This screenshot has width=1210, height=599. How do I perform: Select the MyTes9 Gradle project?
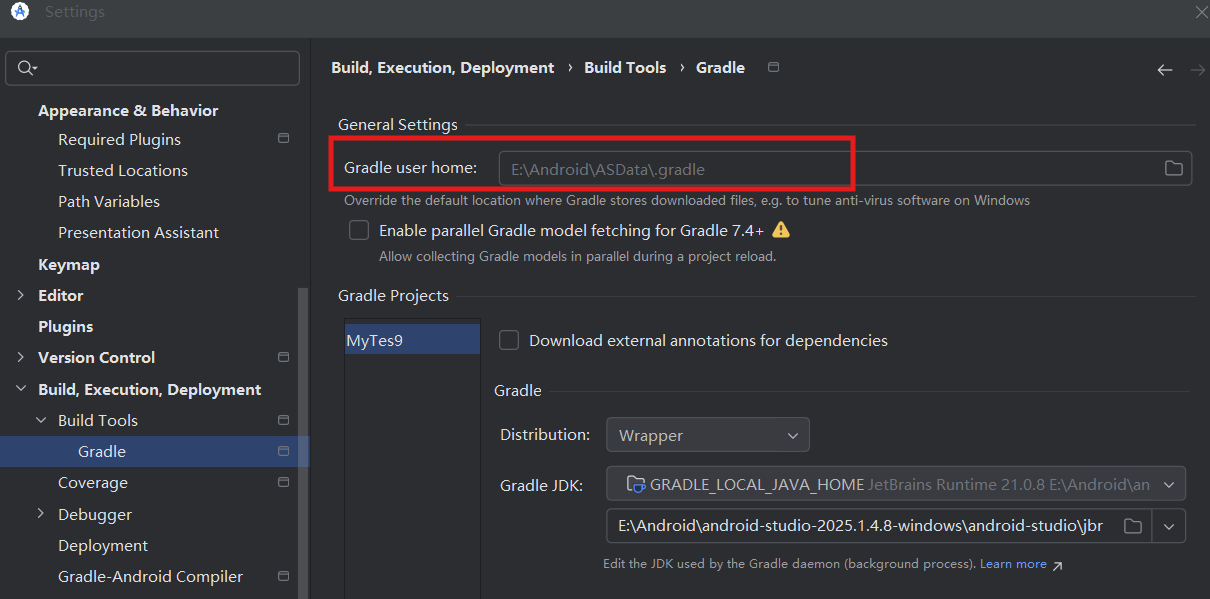click(412, 340)
